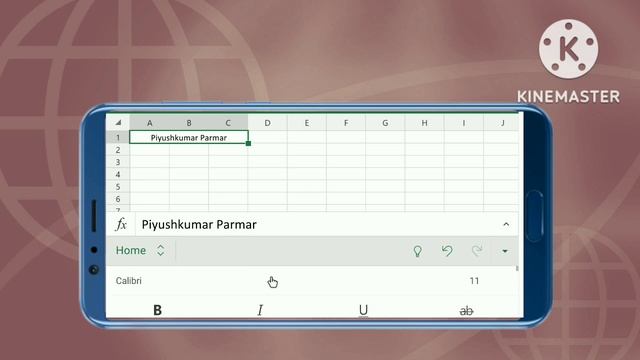Undo the last action
This screenshot has height=360, width=640.
pos(447,250)
